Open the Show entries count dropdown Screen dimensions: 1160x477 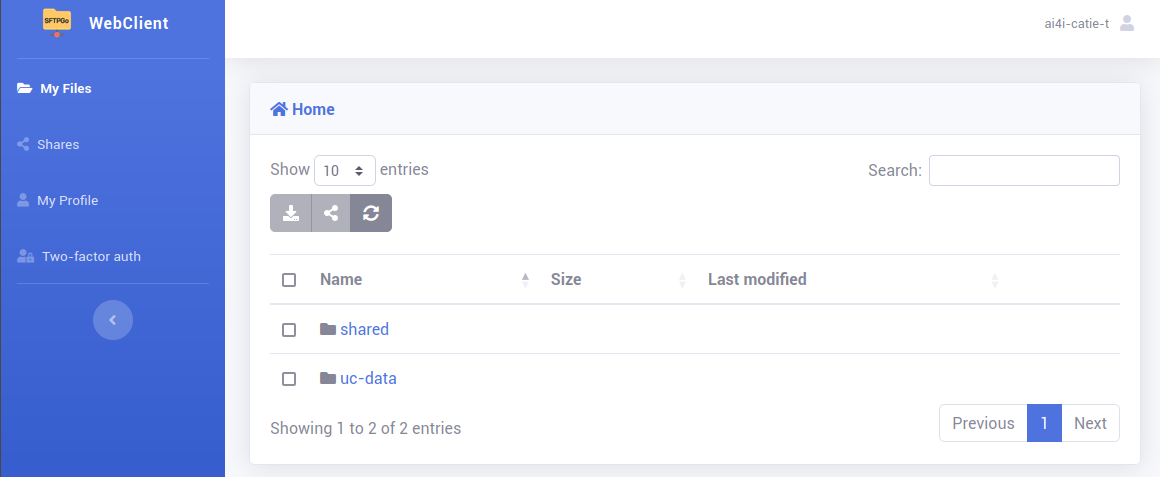pyautogui.click(x=345, y=171)
